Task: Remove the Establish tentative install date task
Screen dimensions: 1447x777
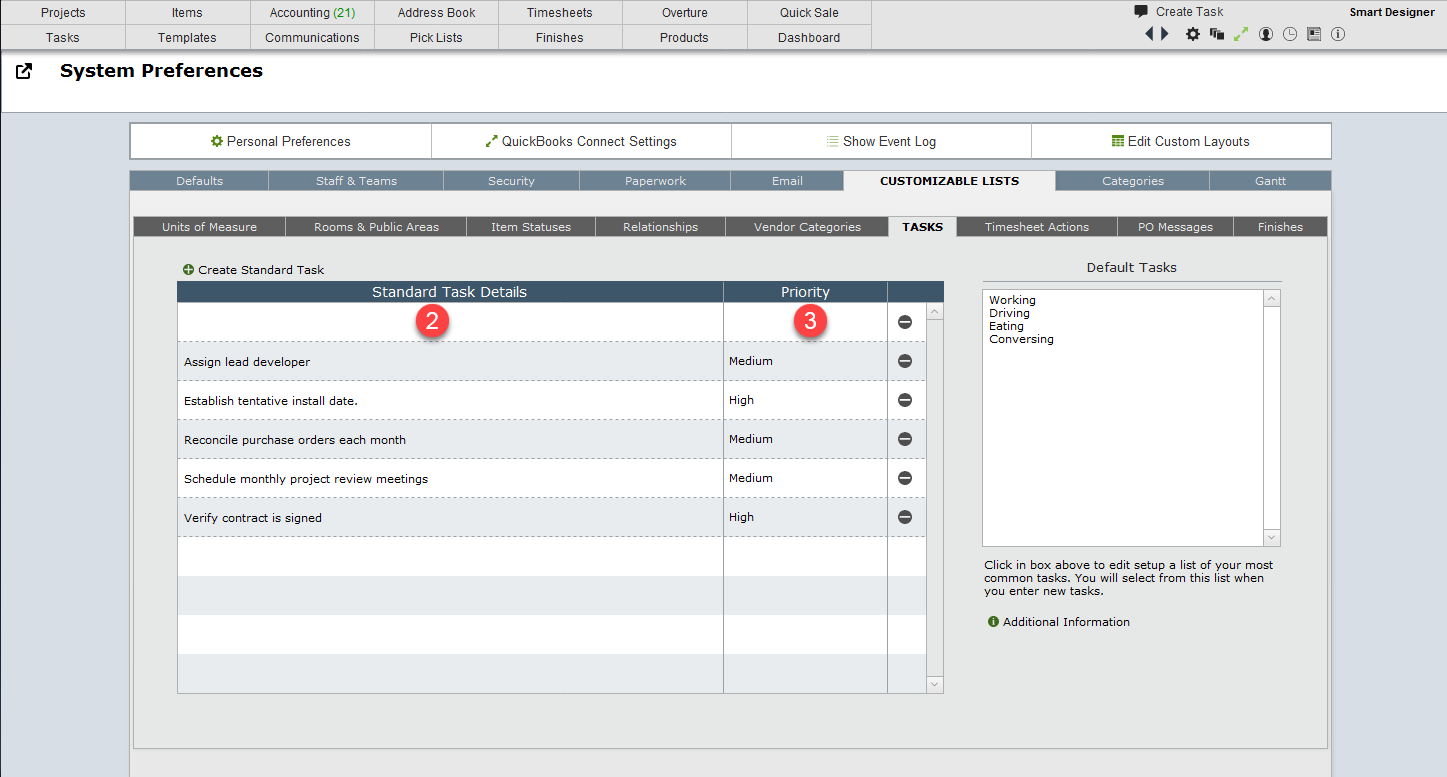Action: (x=905, y=400)
